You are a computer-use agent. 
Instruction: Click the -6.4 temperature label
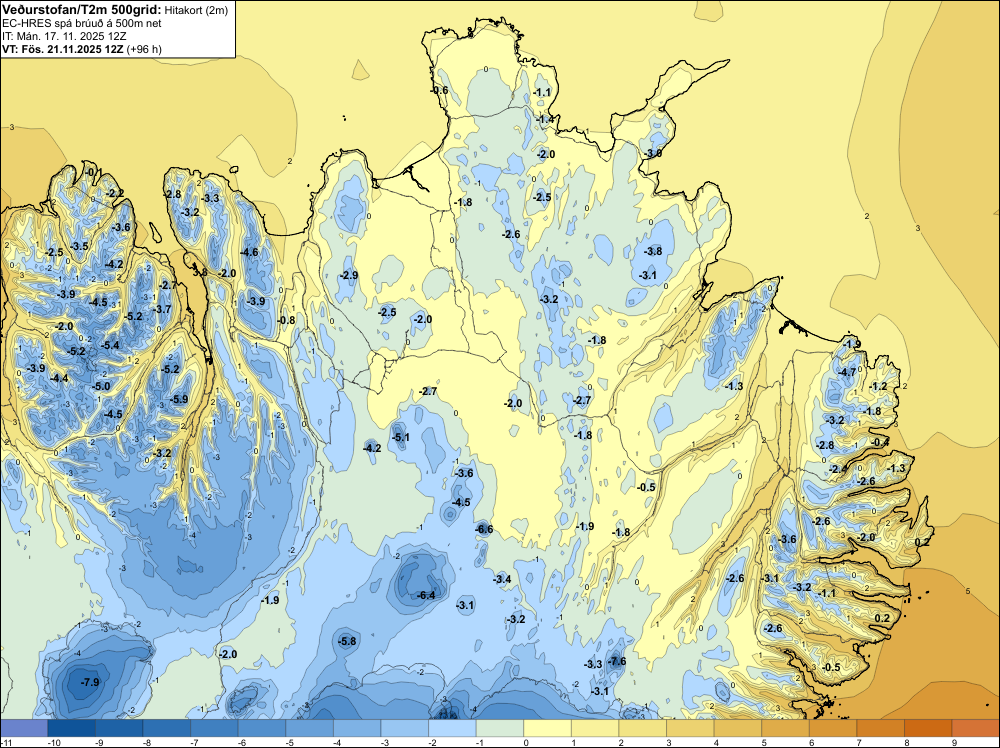(x=426, y=596)
